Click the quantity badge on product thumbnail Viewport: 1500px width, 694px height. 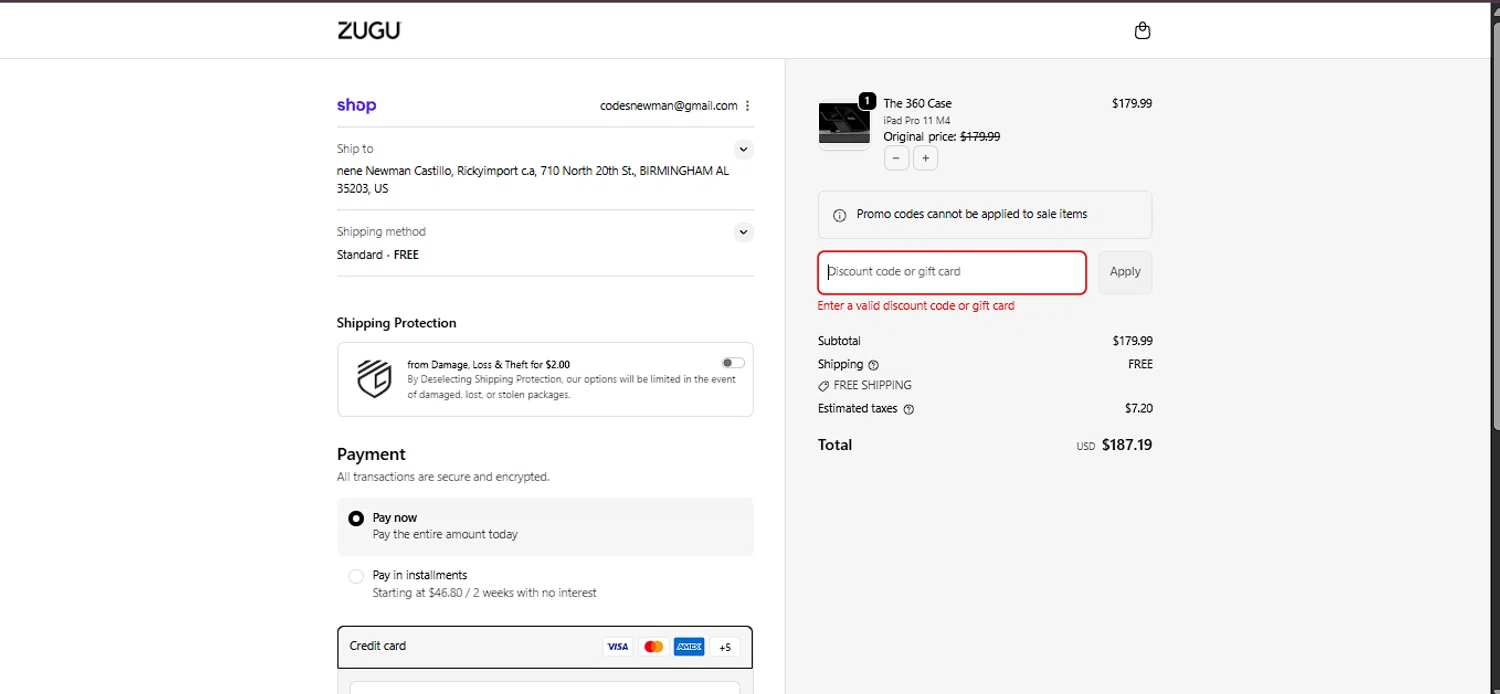[x=867, y=101]
